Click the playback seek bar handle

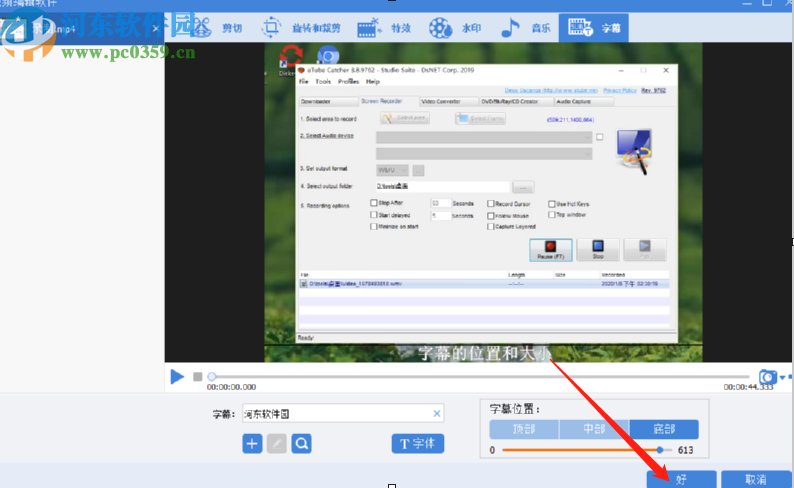[x=212, y=376]
